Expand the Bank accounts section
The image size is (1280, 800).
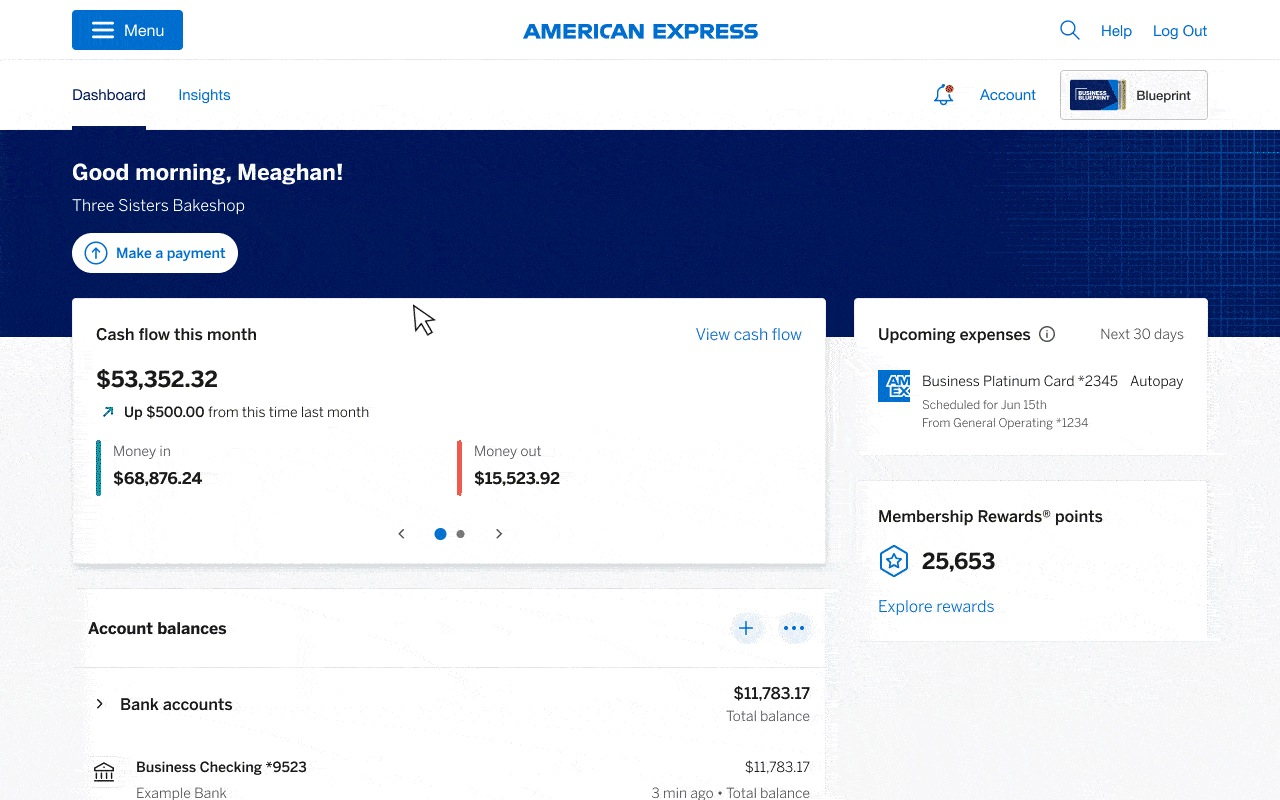click(x=98, y=704)
